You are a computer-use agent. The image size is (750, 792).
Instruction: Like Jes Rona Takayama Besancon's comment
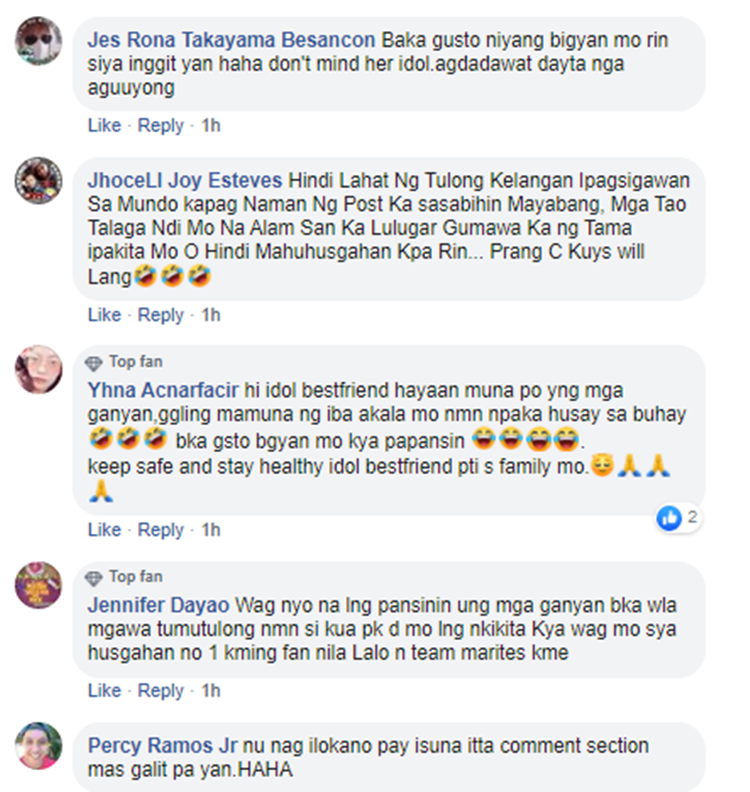pos(104,125)
